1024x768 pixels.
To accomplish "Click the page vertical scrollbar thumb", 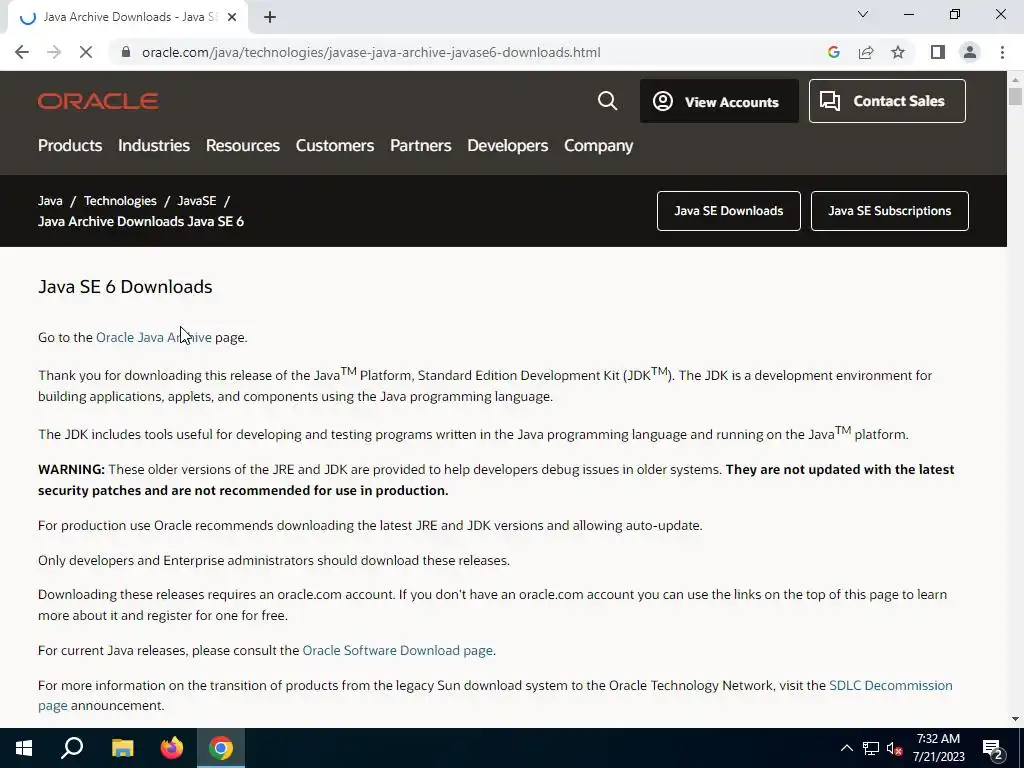I will tap(1015, 96).
